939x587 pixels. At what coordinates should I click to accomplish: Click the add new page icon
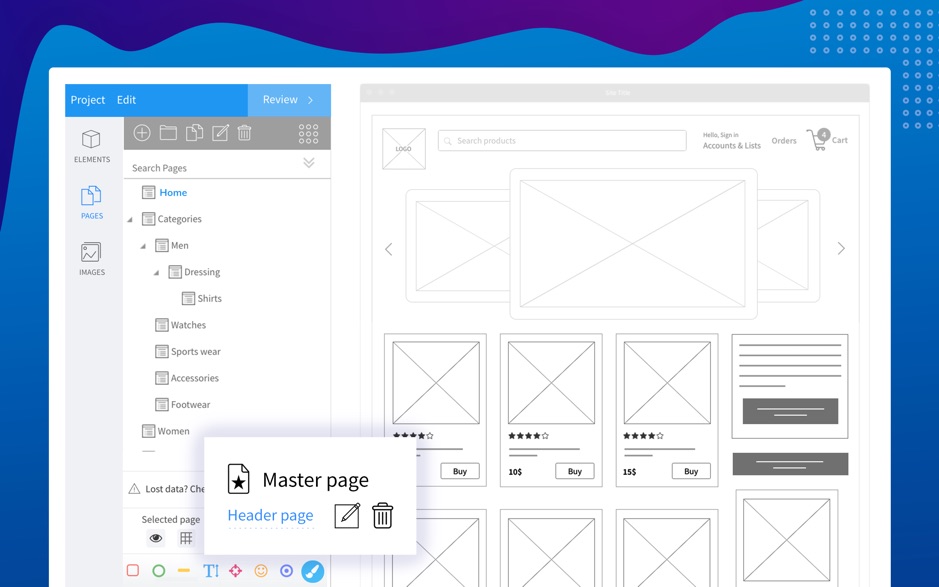(142, 133)
